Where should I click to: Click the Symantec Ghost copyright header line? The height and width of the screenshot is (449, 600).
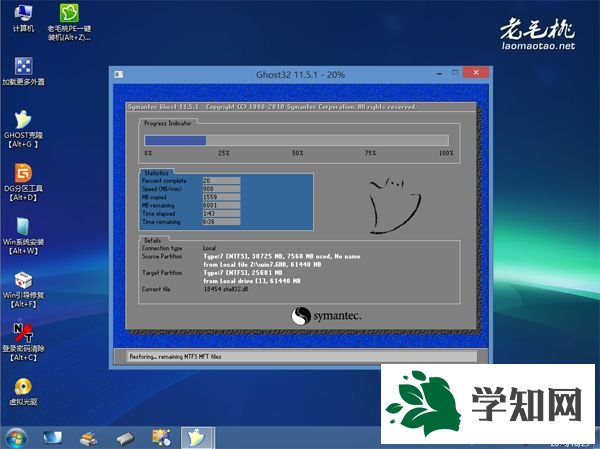[272, 107]
